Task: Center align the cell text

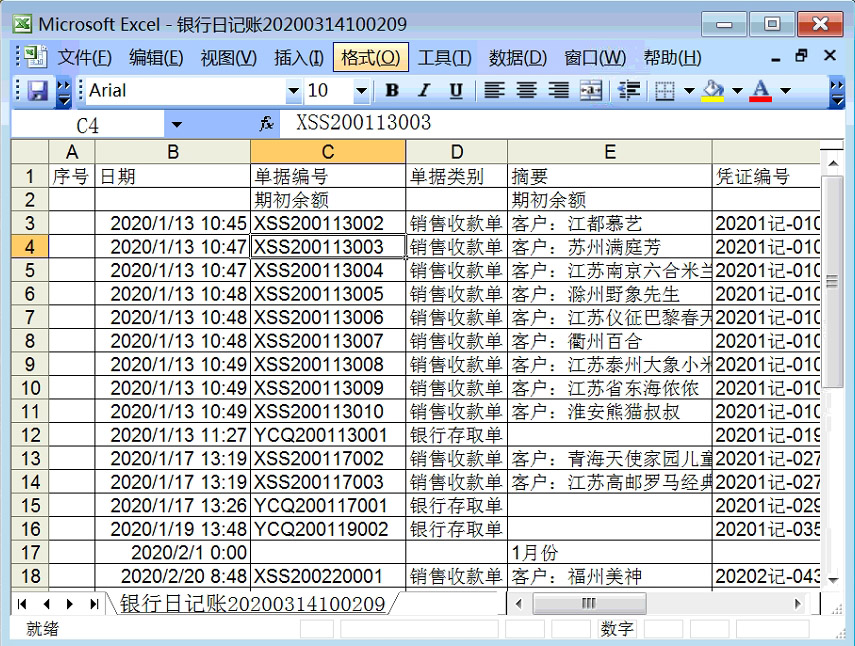Action: [526, 91]
